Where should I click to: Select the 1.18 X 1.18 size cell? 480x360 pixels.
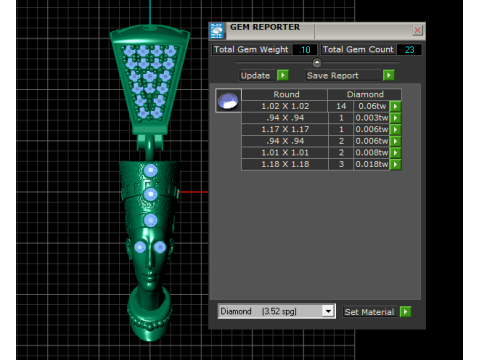285,164
